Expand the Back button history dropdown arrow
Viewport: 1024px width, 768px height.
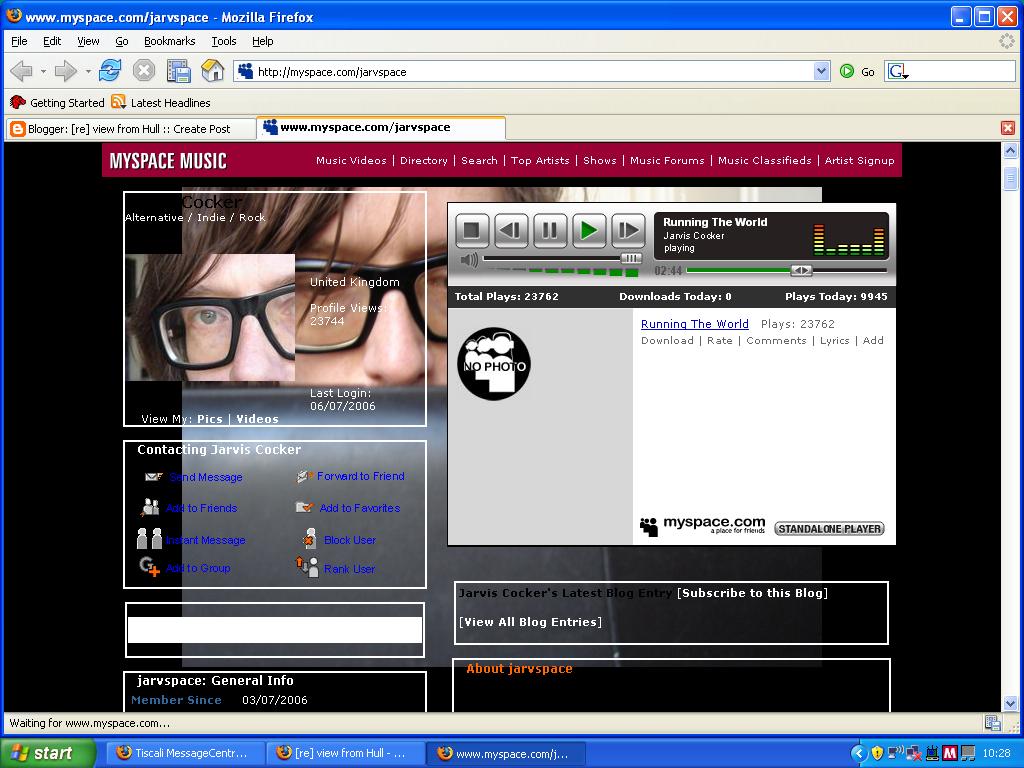[43, 71]
